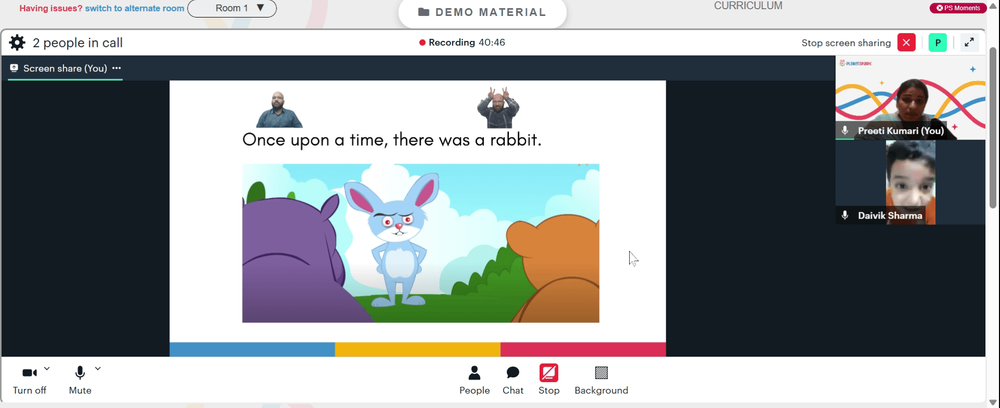Open Background effects
Image resolution: width=1000 pixels, height=408 pixels.
tap(601, 380)
